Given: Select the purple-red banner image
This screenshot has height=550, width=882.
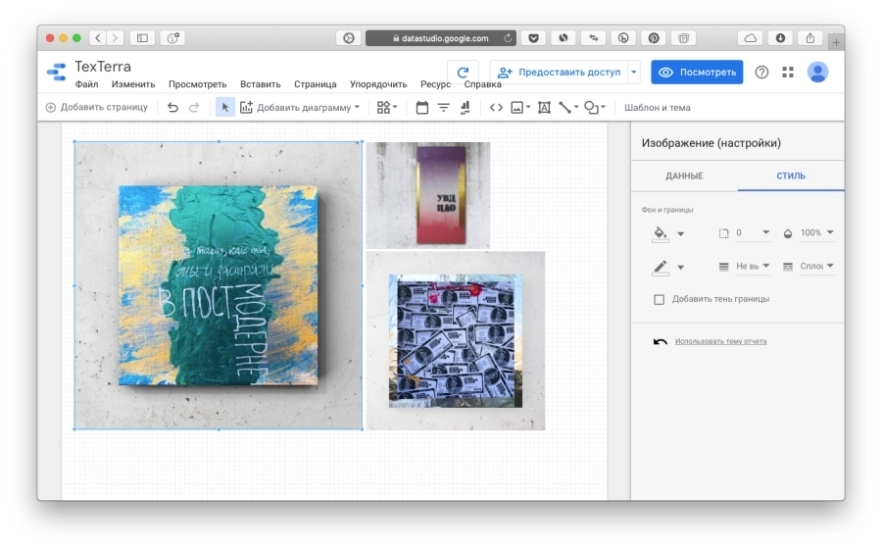Looking at the screenshot, I should click(428, 195).
